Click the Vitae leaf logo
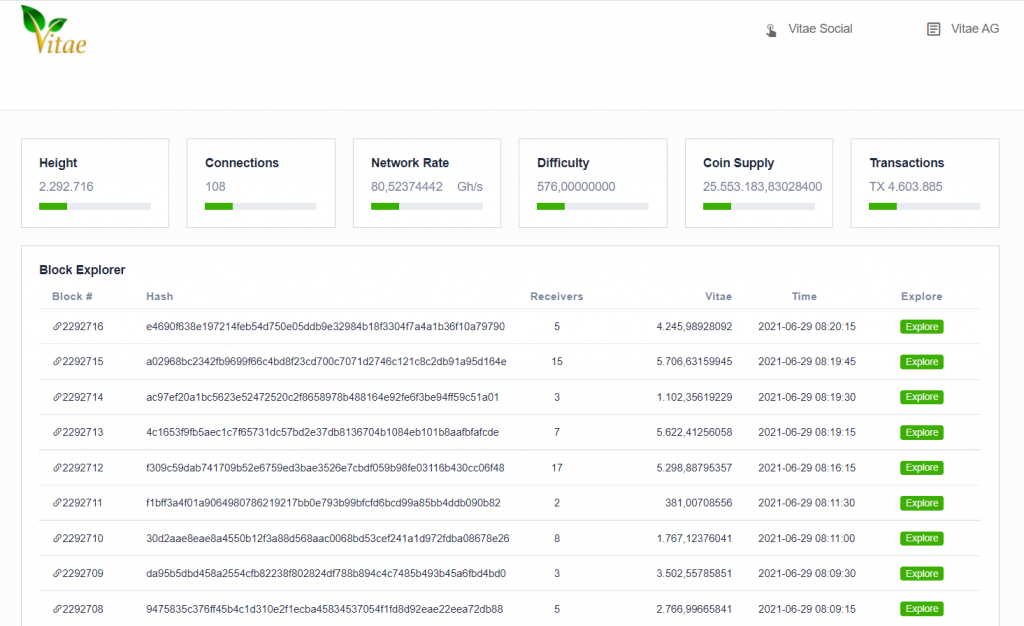This screenshot has width=1024, height=626. [x=53, y=31]
